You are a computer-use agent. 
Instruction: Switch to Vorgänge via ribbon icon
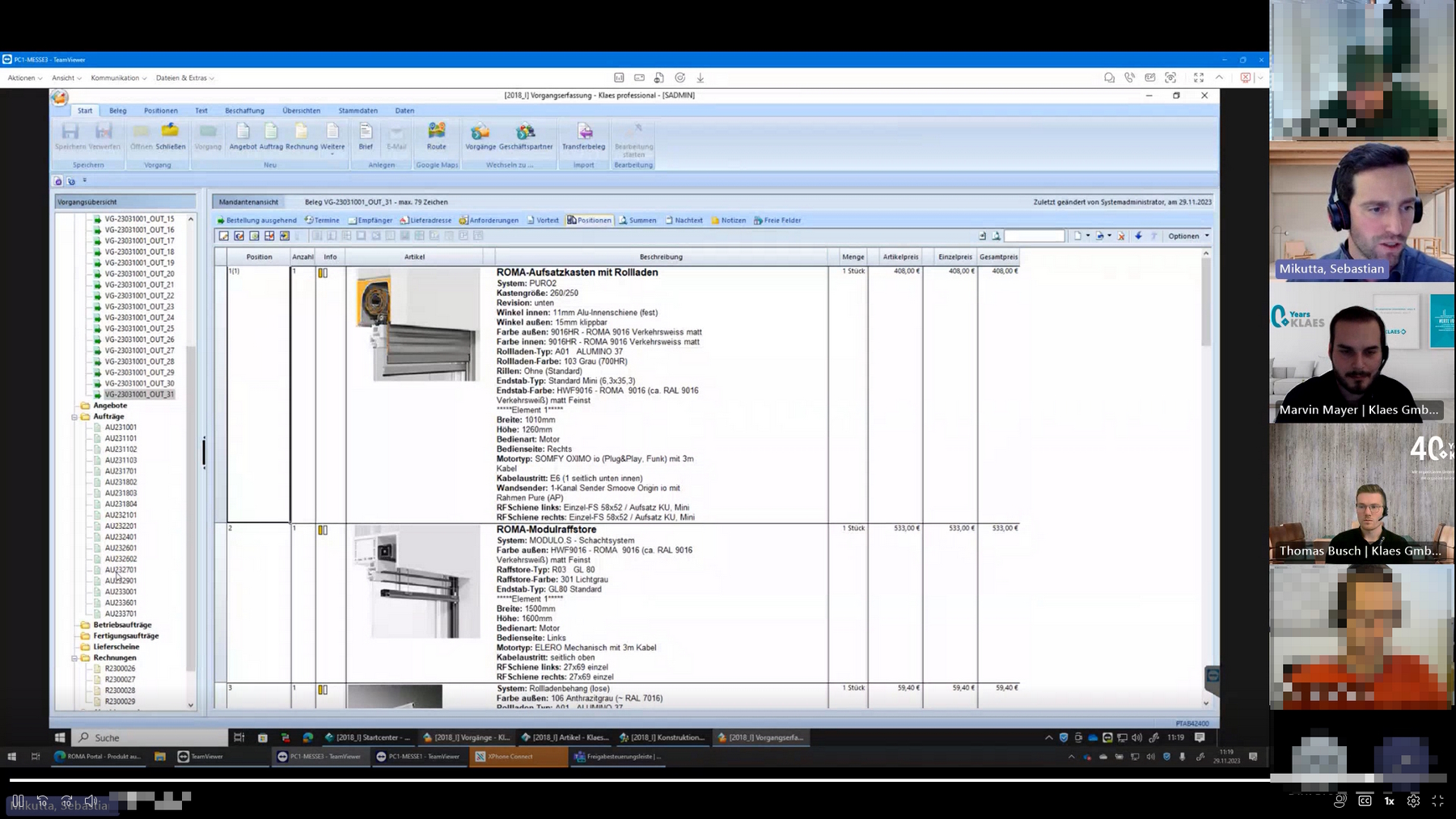coord(480,136)
